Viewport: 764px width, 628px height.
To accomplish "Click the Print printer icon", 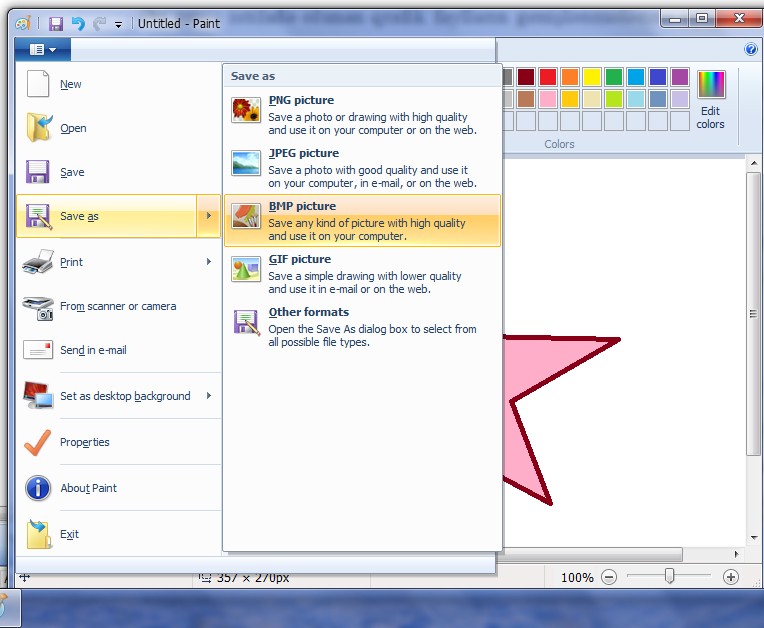I will click(38, 262).
